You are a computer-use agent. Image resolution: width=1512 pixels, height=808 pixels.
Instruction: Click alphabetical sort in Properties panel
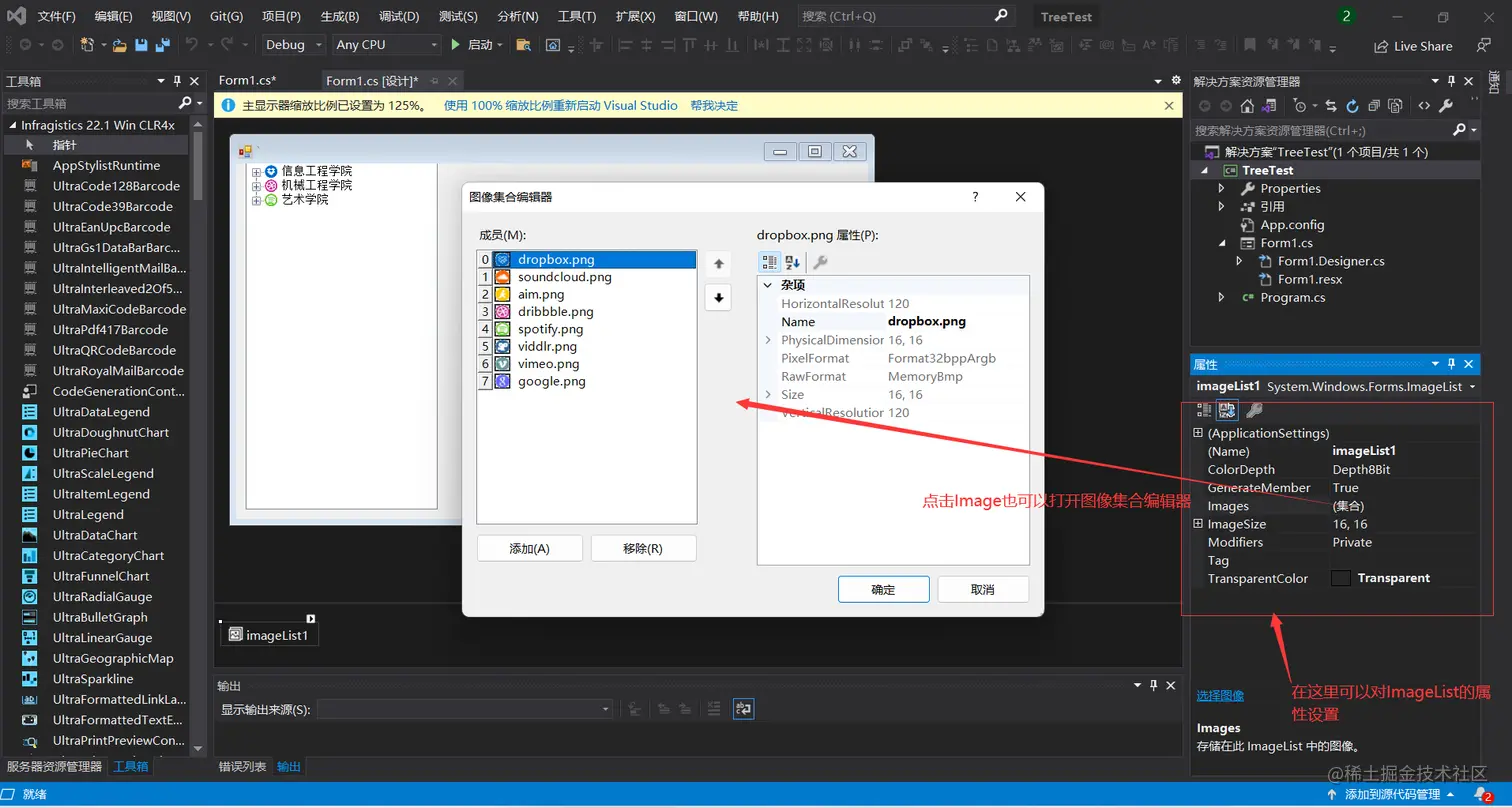(1228, 410)
